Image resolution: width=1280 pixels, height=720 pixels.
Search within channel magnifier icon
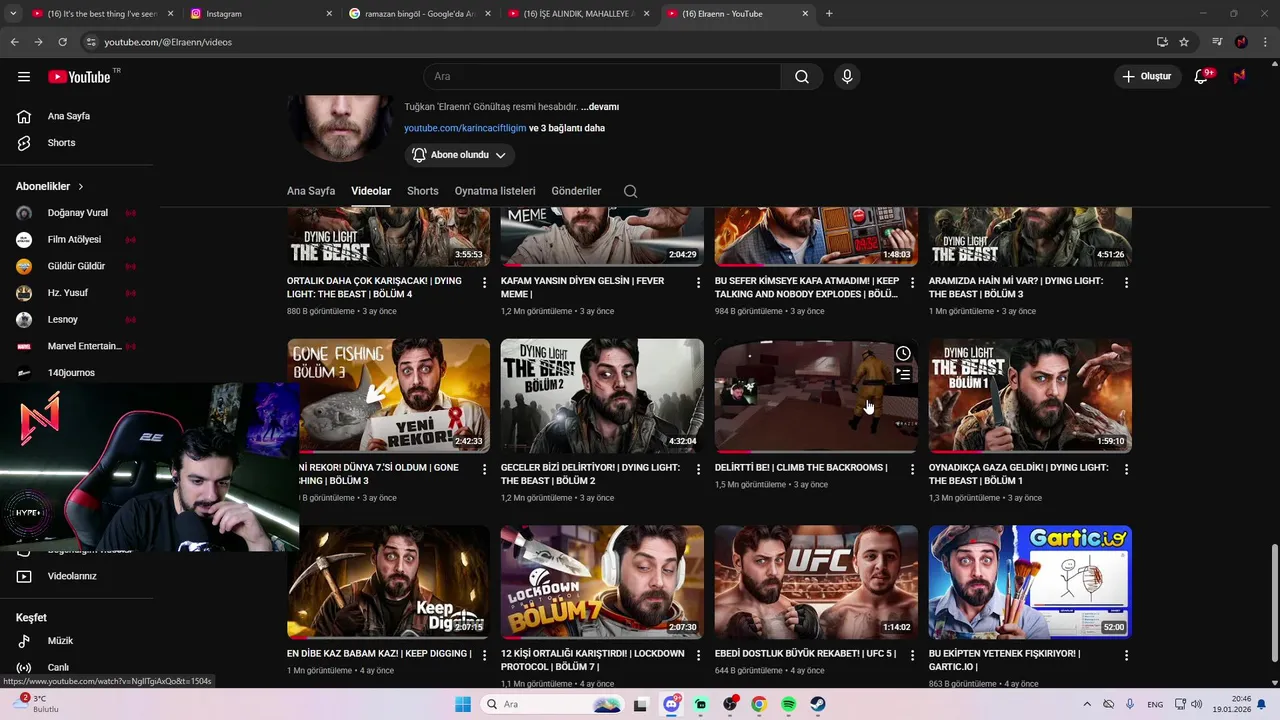pyautogui.click(x=630, y=191)
